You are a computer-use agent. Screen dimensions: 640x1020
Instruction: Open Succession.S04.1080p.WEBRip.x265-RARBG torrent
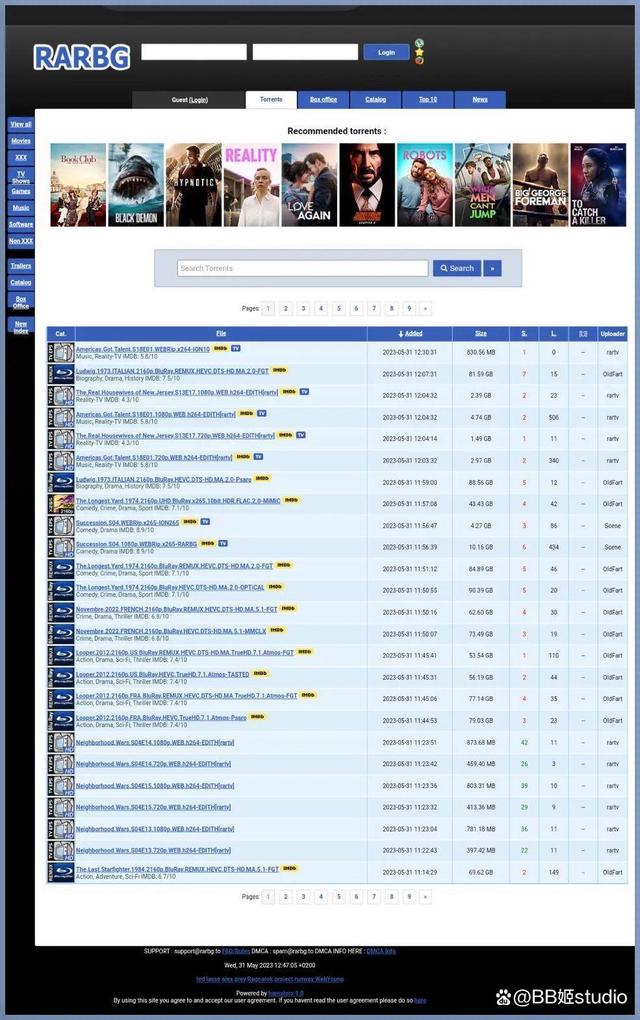coord(136,544)
